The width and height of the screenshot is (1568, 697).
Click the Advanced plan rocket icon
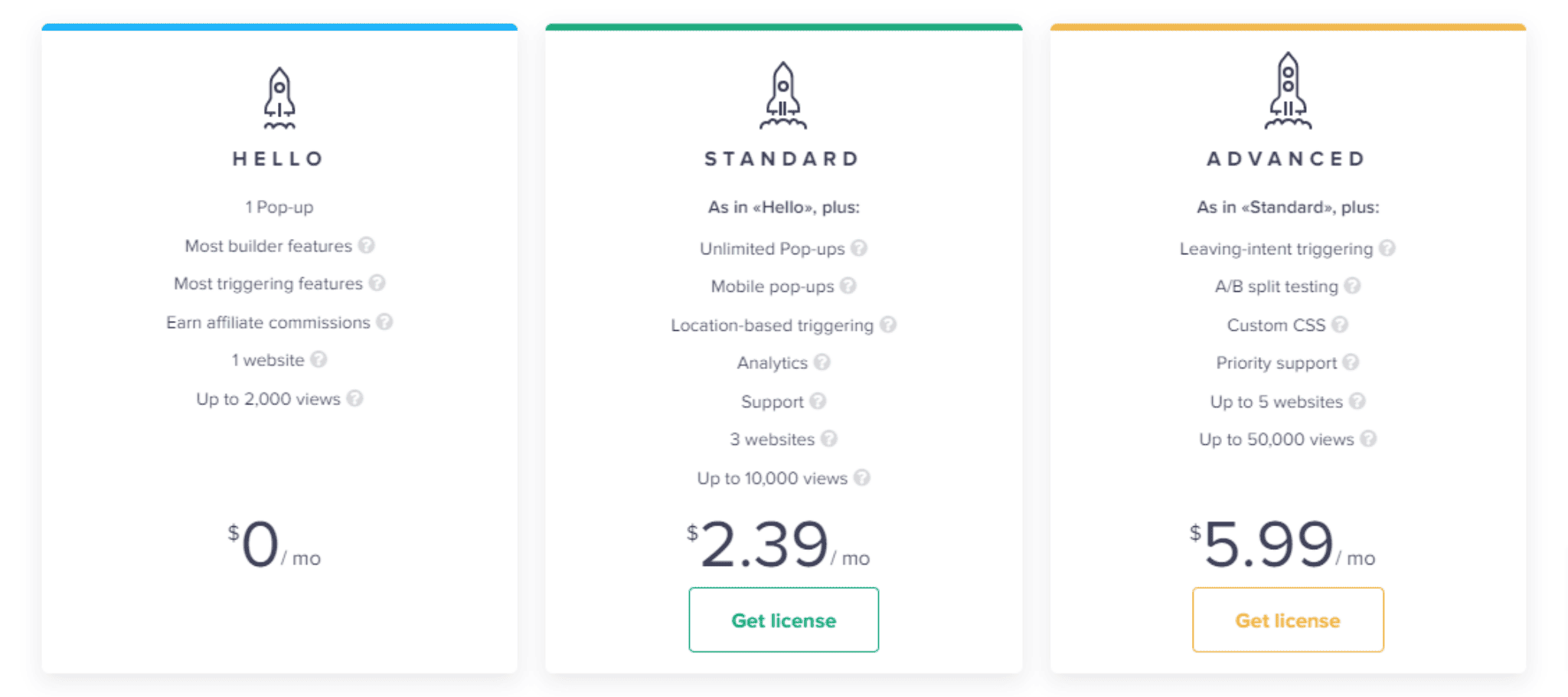(1288, 90)
